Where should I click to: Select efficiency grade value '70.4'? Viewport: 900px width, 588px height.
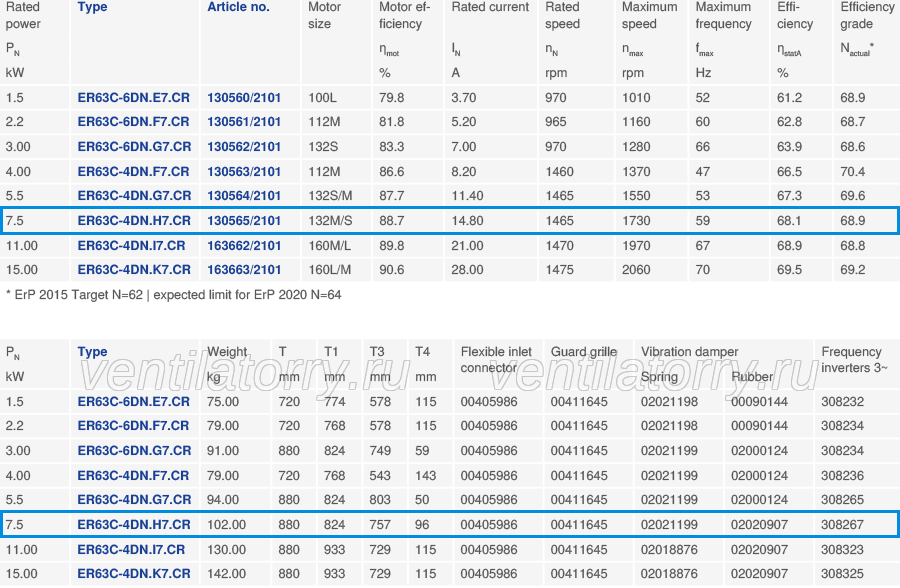coord(852,172)
